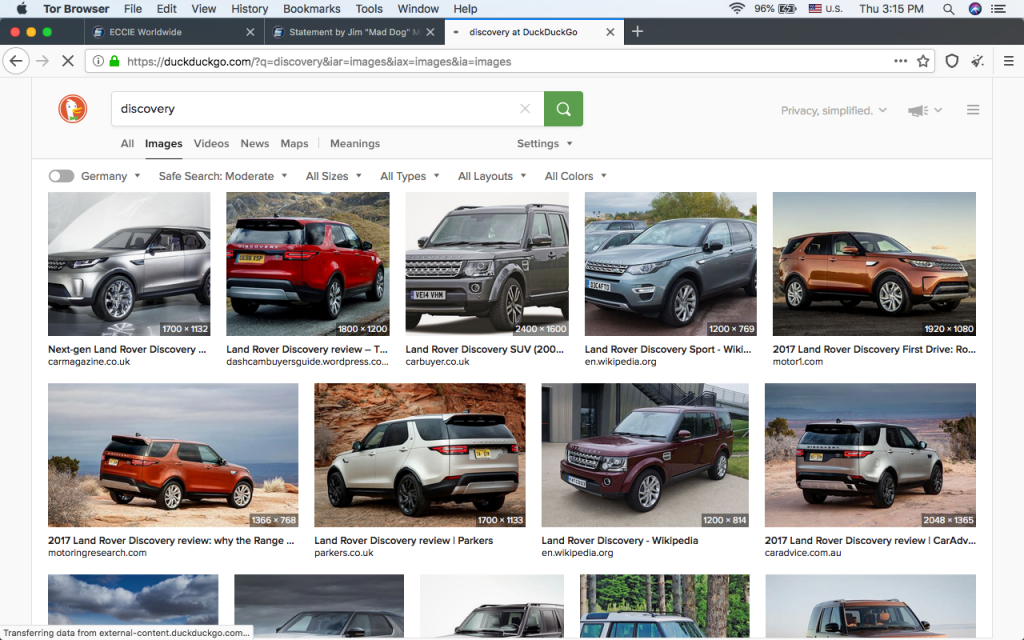The height and width of the screenshot is (640, 1024).
Task: Open site information icon in the address bar
Action: [x=98, y=61]
